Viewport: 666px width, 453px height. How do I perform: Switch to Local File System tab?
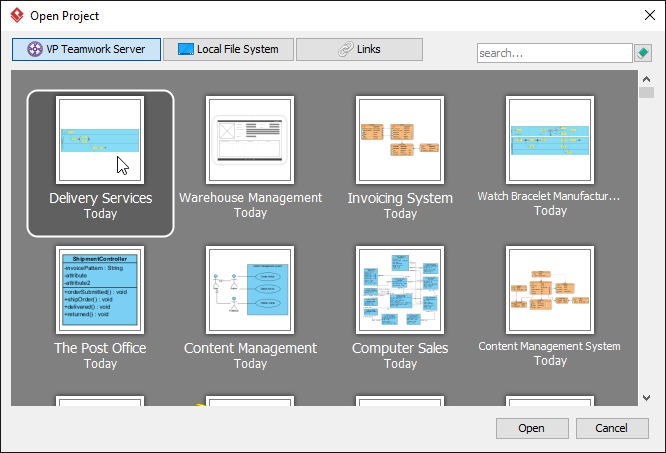pos(228,49)
